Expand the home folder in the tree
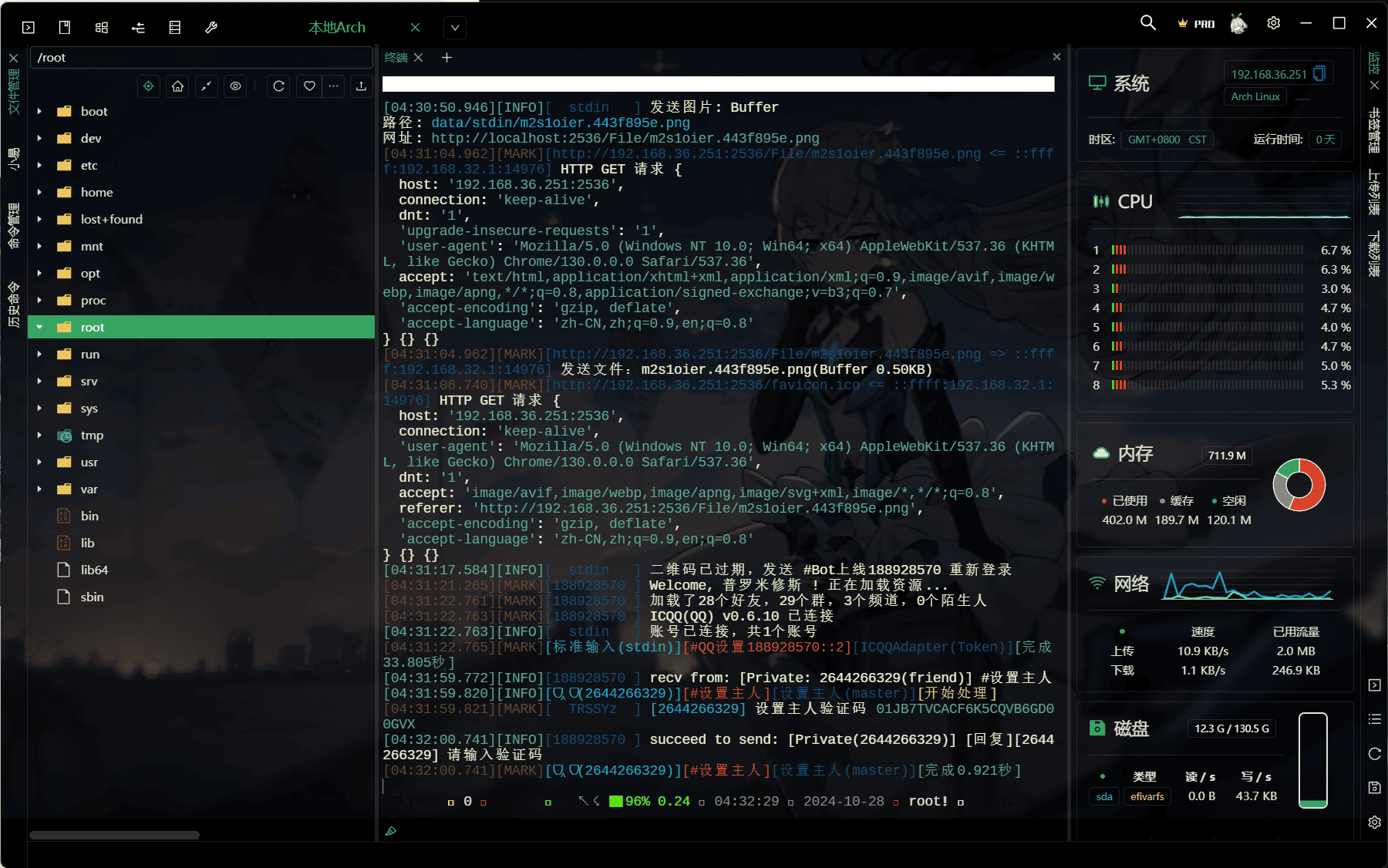 39,192
